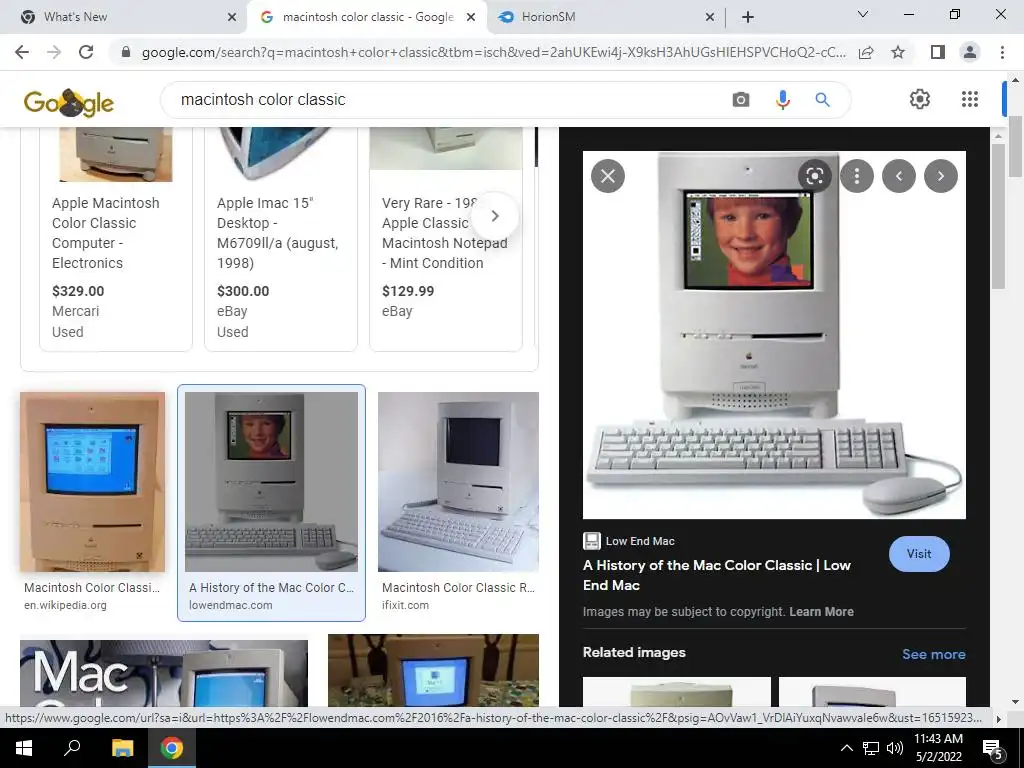Bookmark this tab with the star
Image resolution: width=1024 pixels, height=768 pixels.
[x=898, y=52]
